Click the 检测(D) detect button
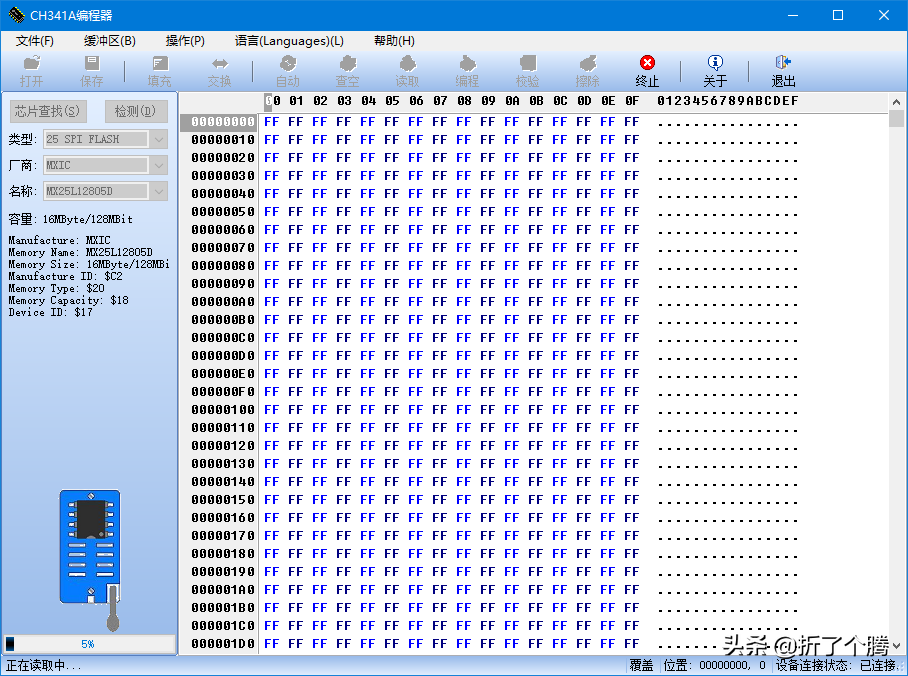Viewport: 908px width, 676px height. click(x=136, y=111)
